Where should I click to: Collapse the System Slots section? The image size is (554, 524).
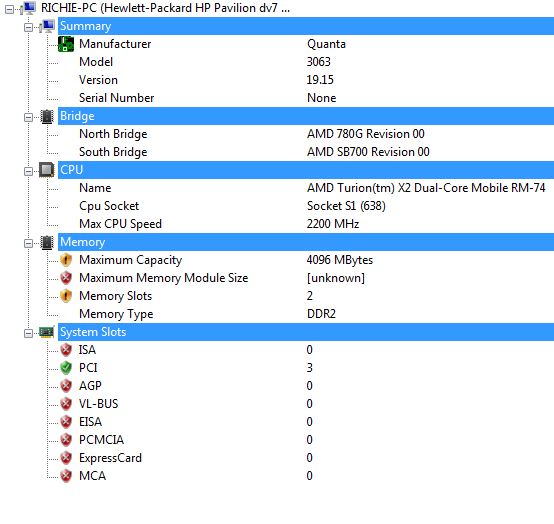tap(28, 334)
